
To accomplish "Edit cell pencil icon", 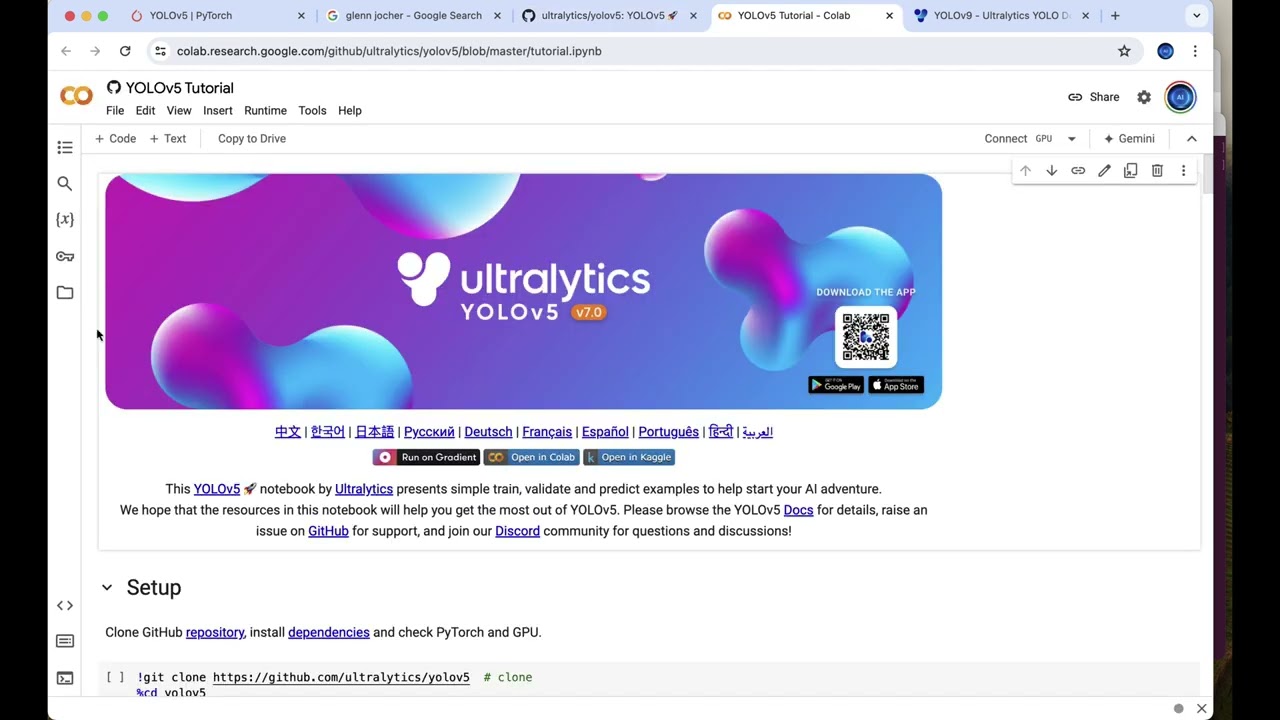I will 1104,171.
